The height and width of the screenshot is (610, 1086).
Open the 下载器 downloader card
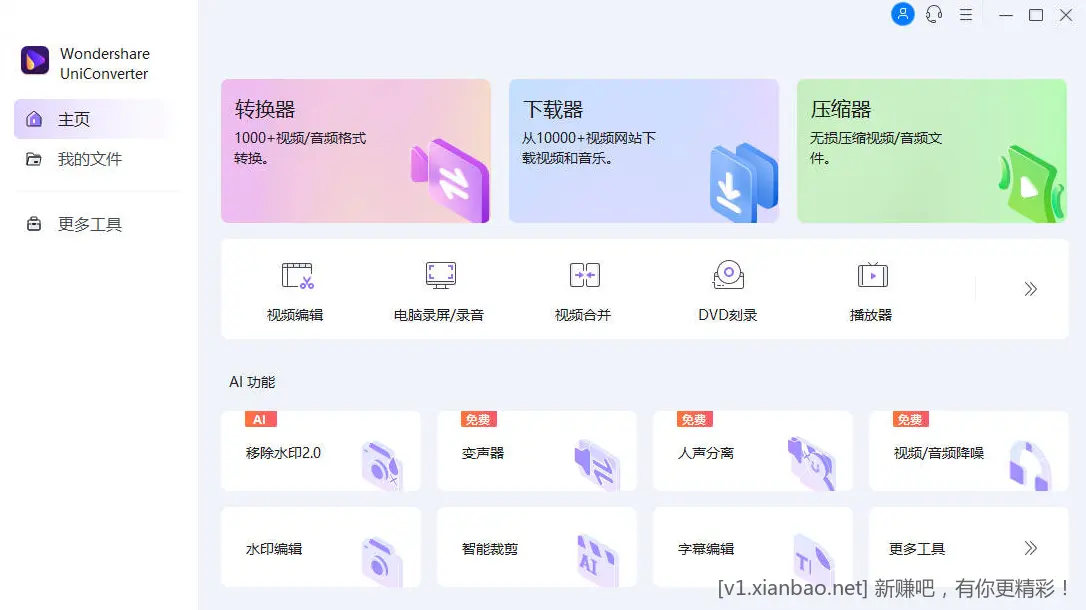tap(643, 151)
